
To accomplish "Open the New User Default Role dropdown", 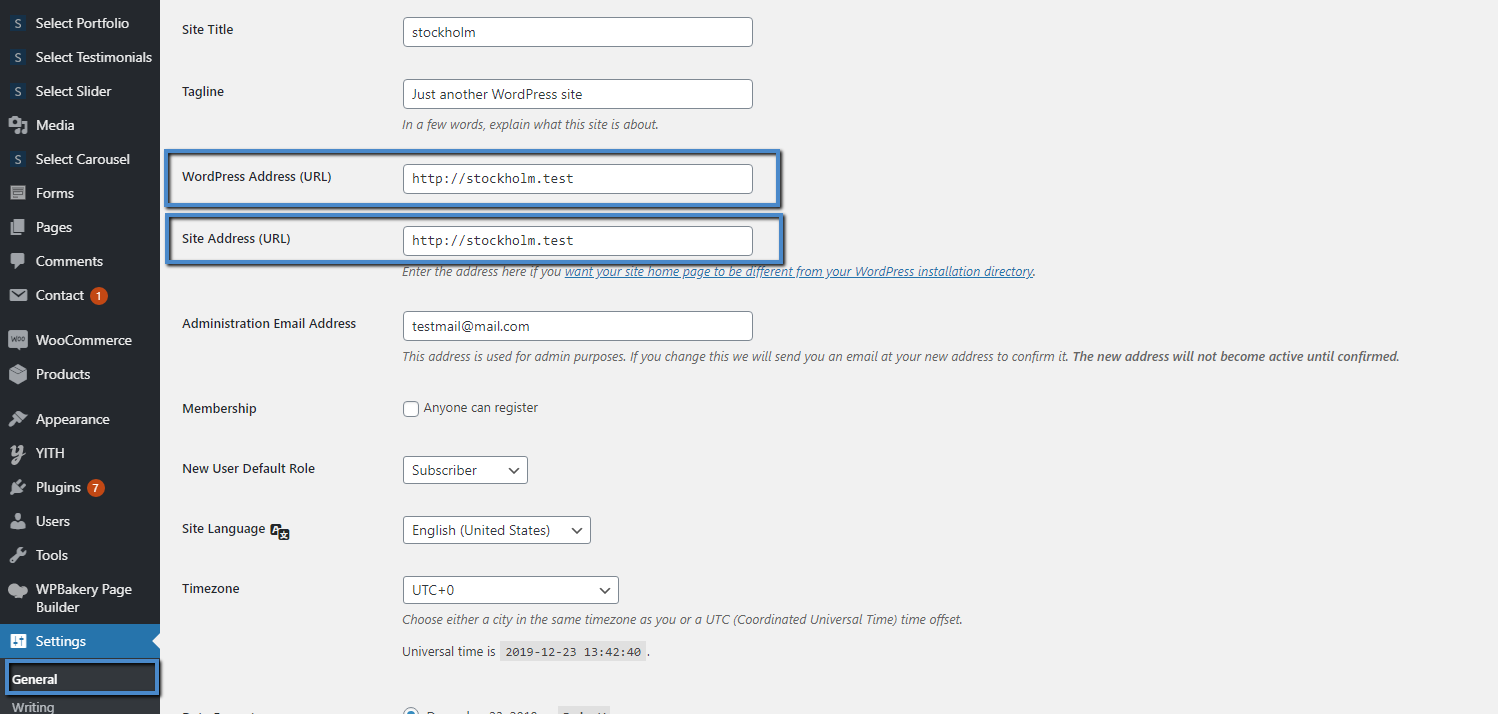I will pyautogui.click(x=465, y=470).
